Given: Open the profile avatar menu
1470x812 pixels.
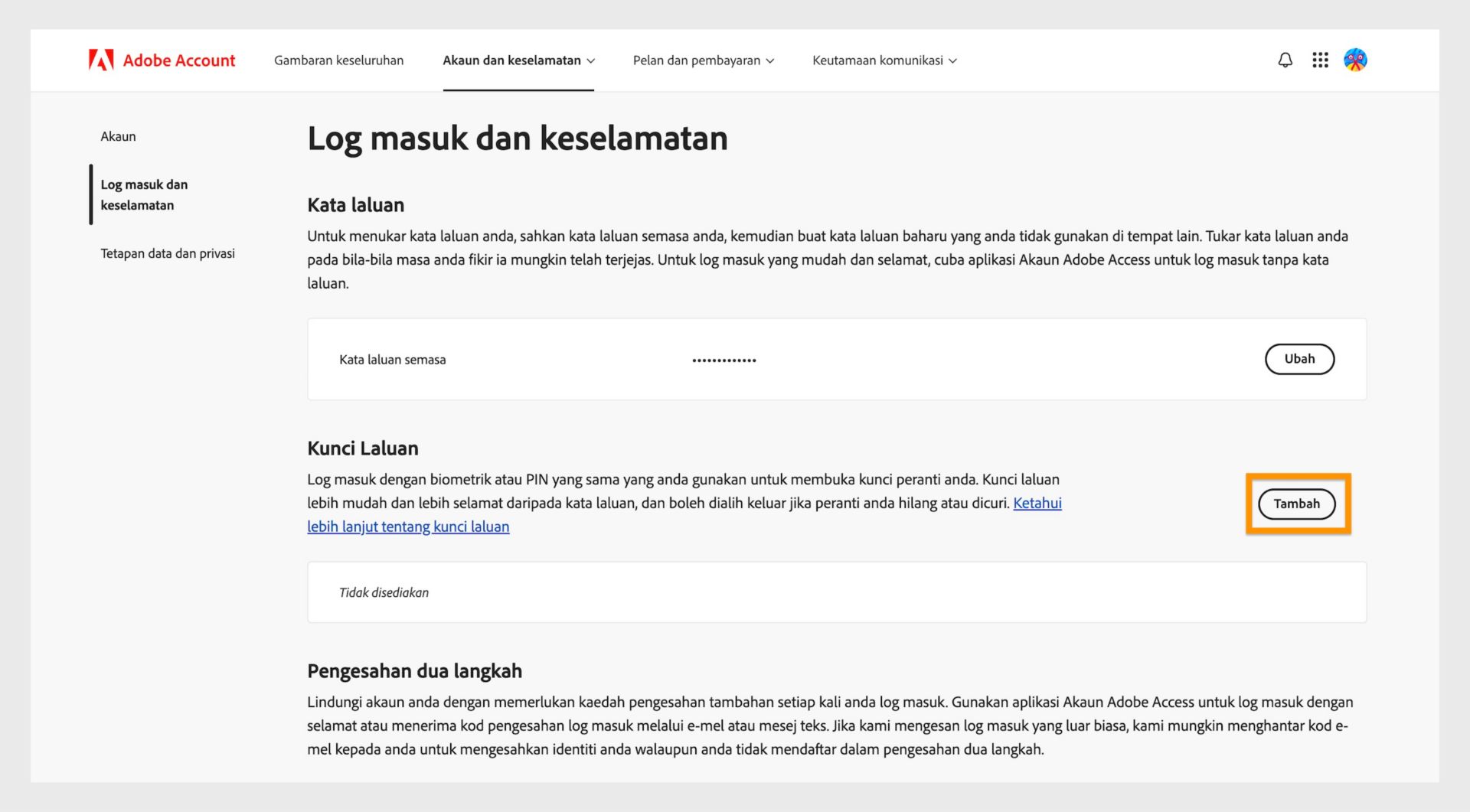Looking at the screenshot, I should click(x=1355, y=60).
